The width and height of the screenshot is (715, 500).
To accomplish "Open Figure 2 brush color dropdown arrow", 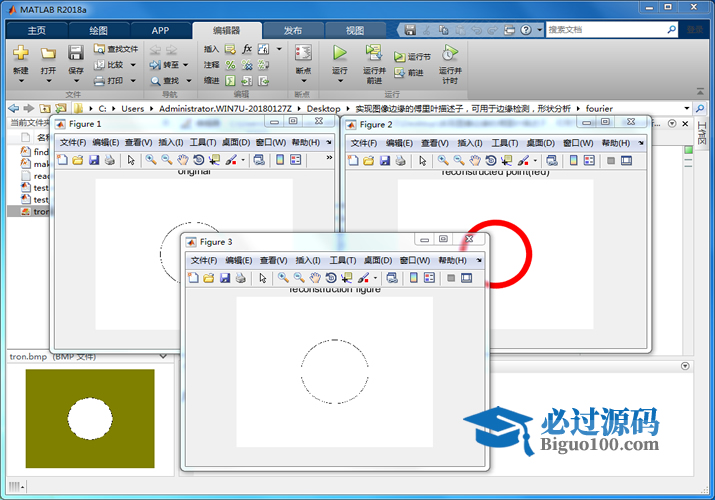I will (535, 160).
